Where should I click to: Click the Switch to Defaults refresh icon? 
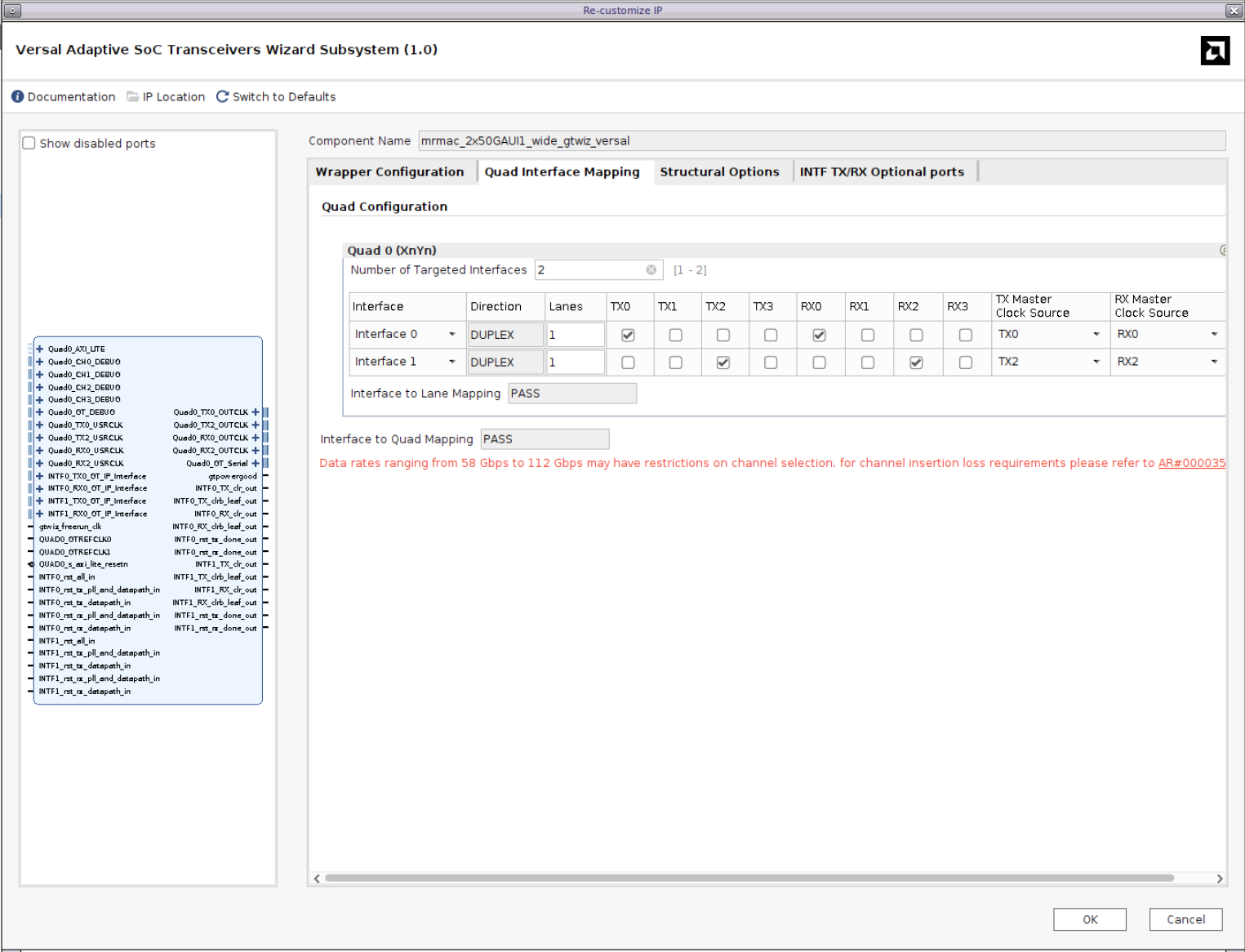tap(222, 96)
